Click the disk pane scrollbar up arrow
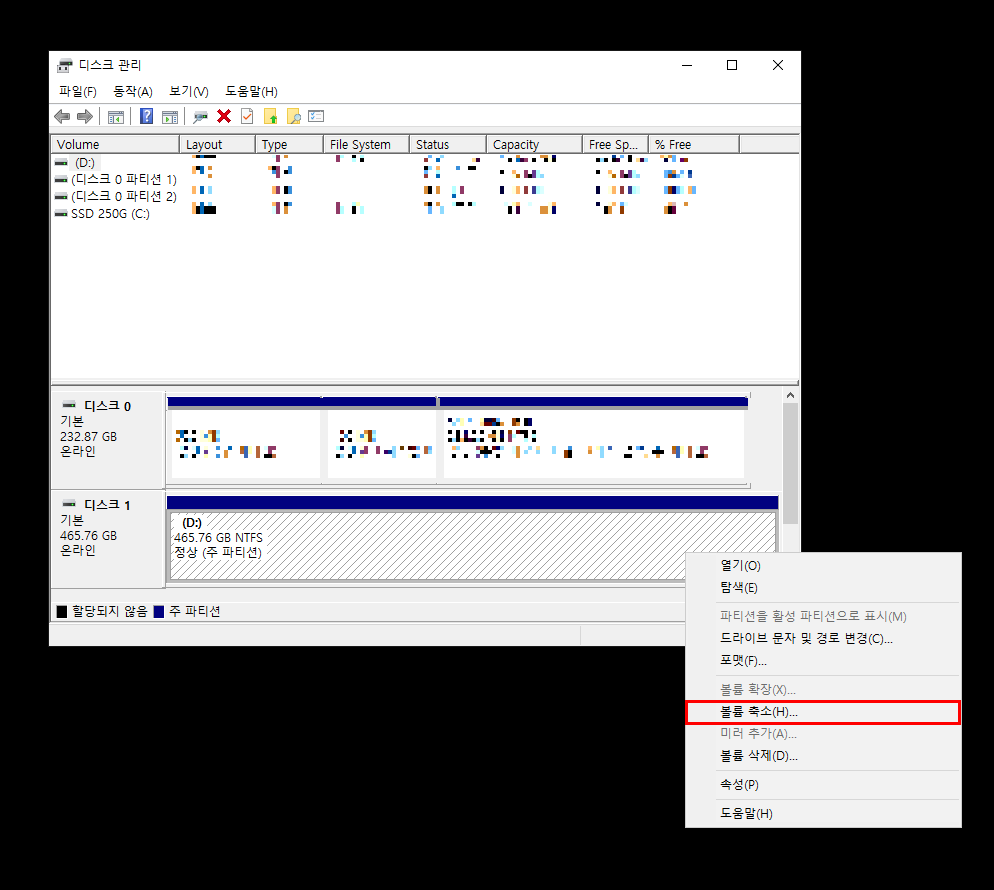This screenshot has height=890, width=994. 791,396
